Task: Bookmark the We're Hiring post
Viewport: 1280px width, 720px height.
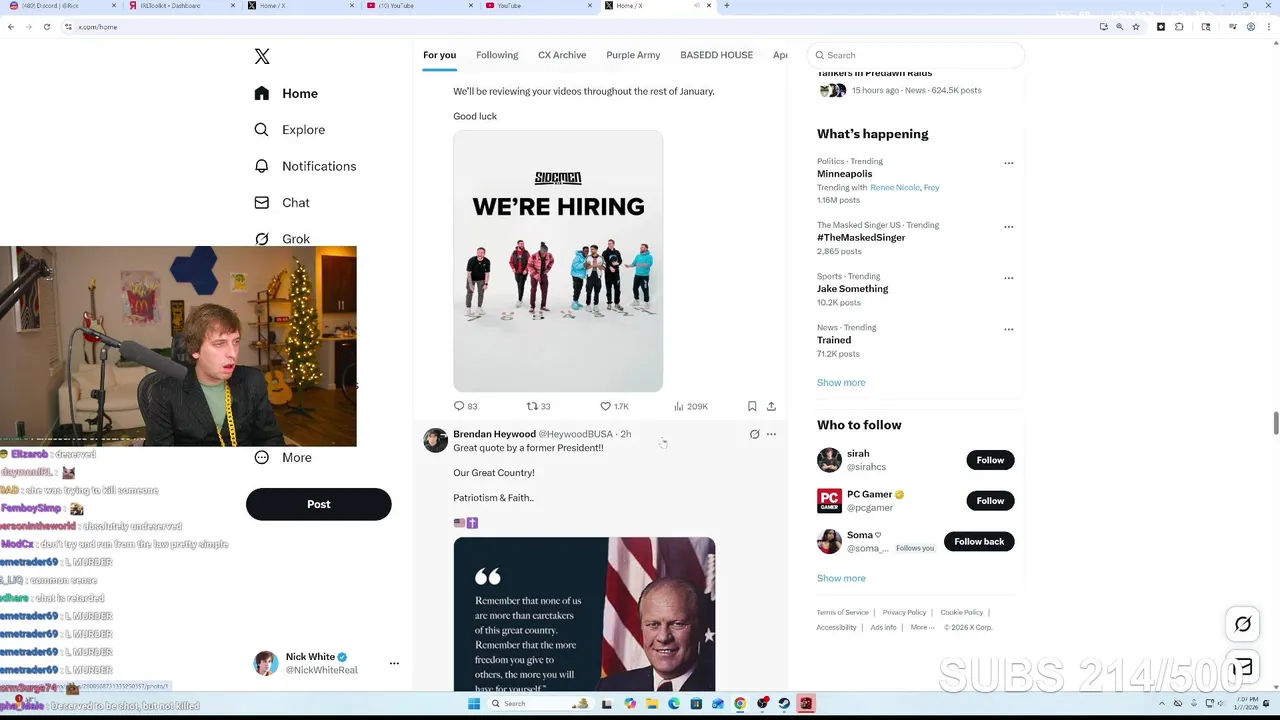Action: click(752, 406)
